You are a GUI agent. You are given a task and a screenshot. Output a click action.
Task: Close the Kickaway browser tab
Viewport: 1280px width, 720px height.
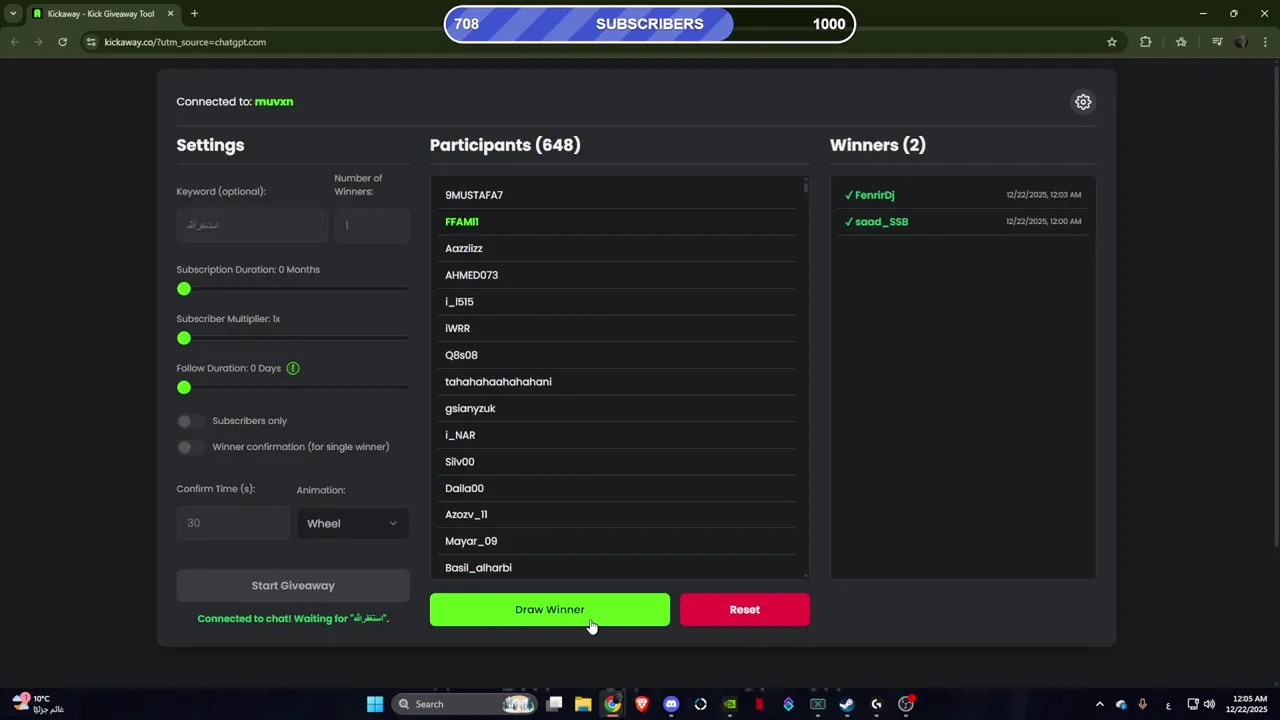pos(170,14)
